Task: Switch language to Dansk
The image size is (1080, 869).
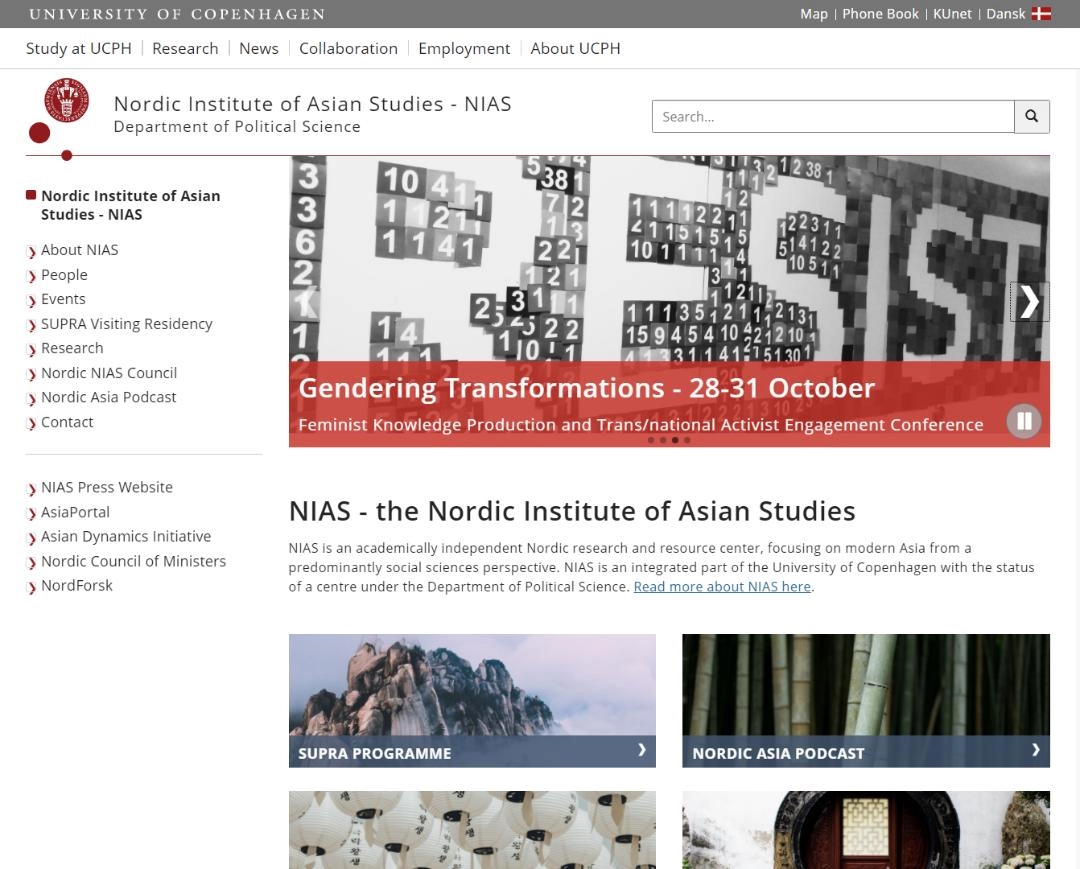Action: coord(1006,14)
